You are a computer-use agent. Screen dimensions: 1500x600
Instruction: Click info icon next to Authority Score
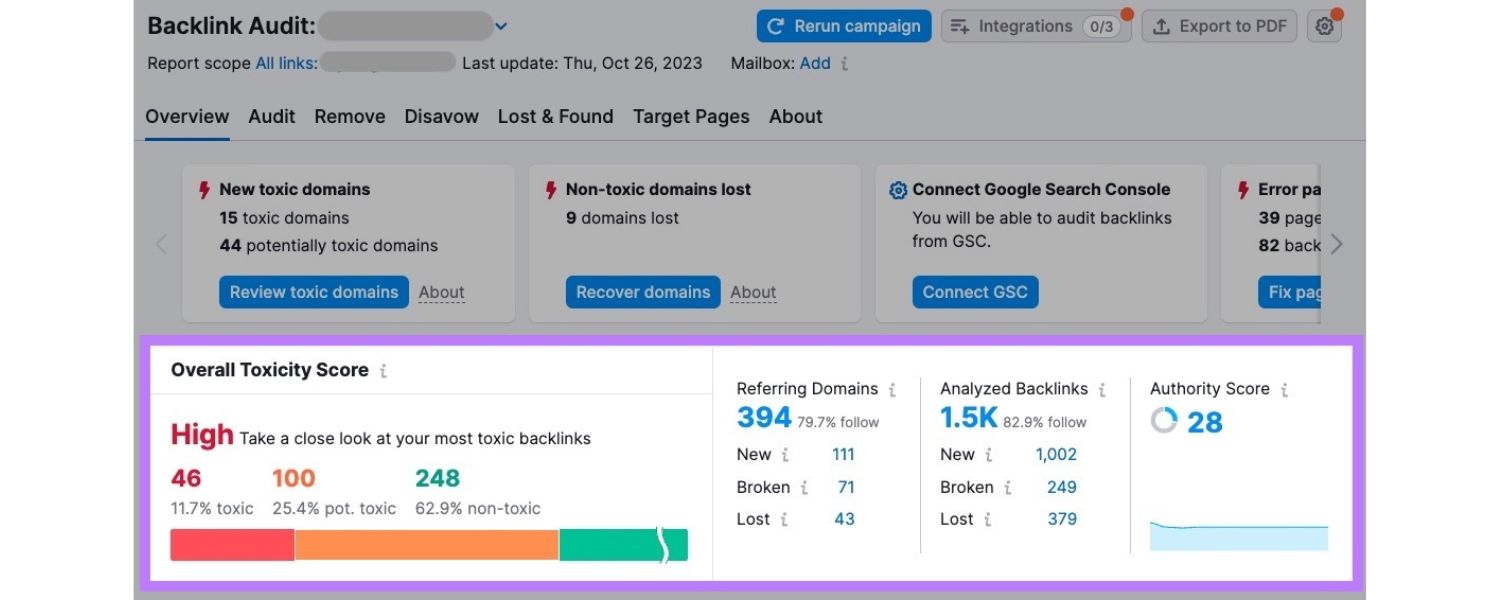click(x=1284, y=390)
